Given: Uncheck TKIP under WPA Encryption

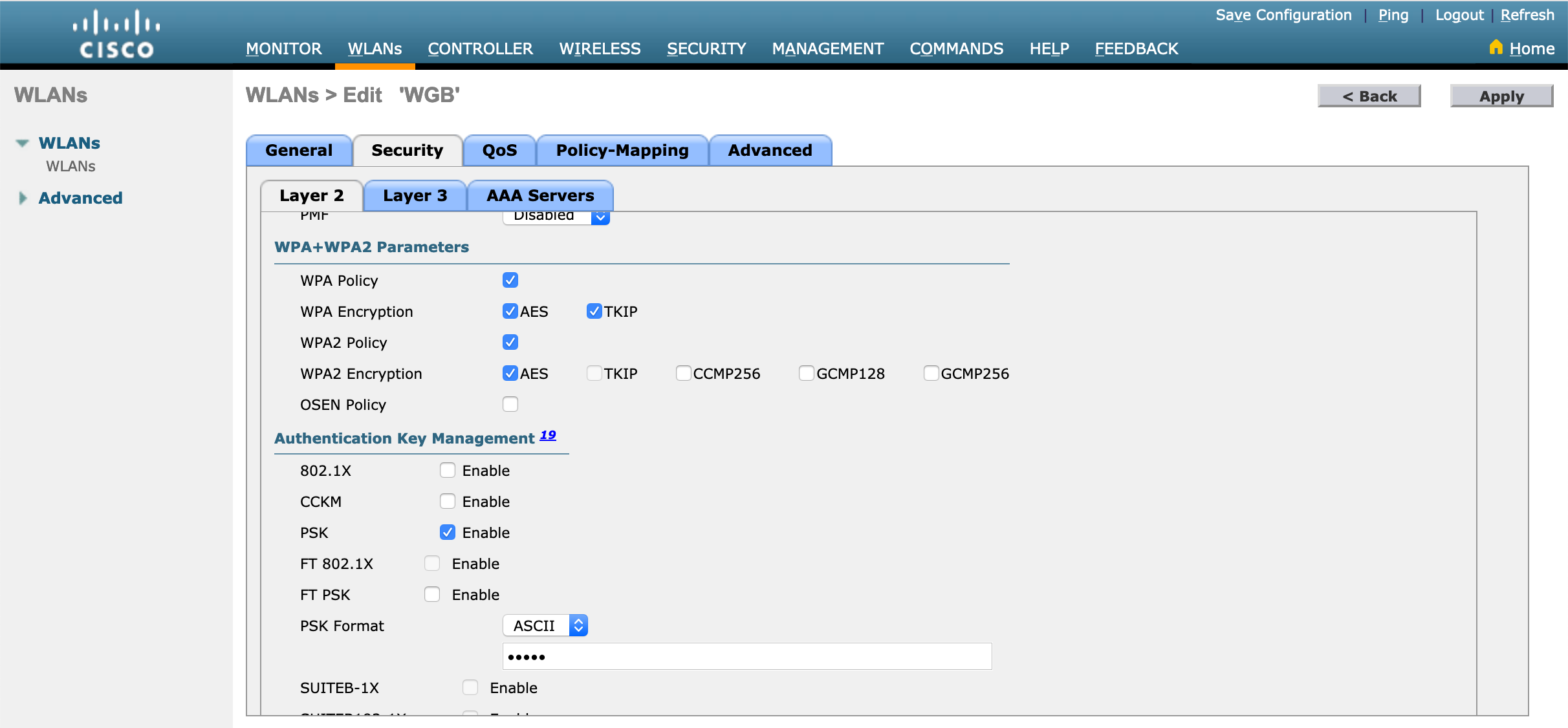Looking at the screenshot, I should (x=594, y=311).
